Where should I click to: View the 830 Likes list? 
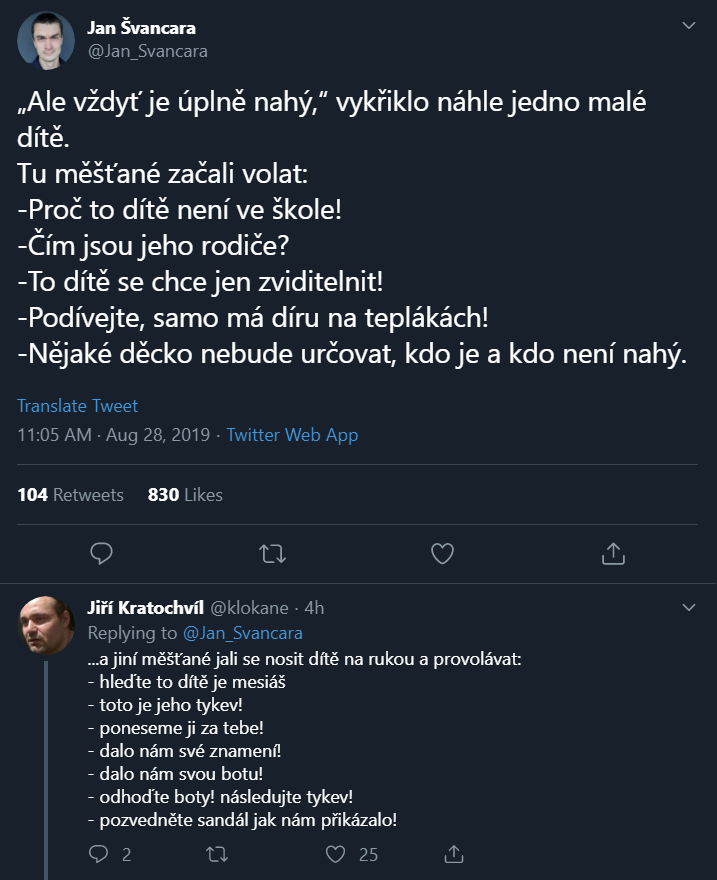coord(185,495)
